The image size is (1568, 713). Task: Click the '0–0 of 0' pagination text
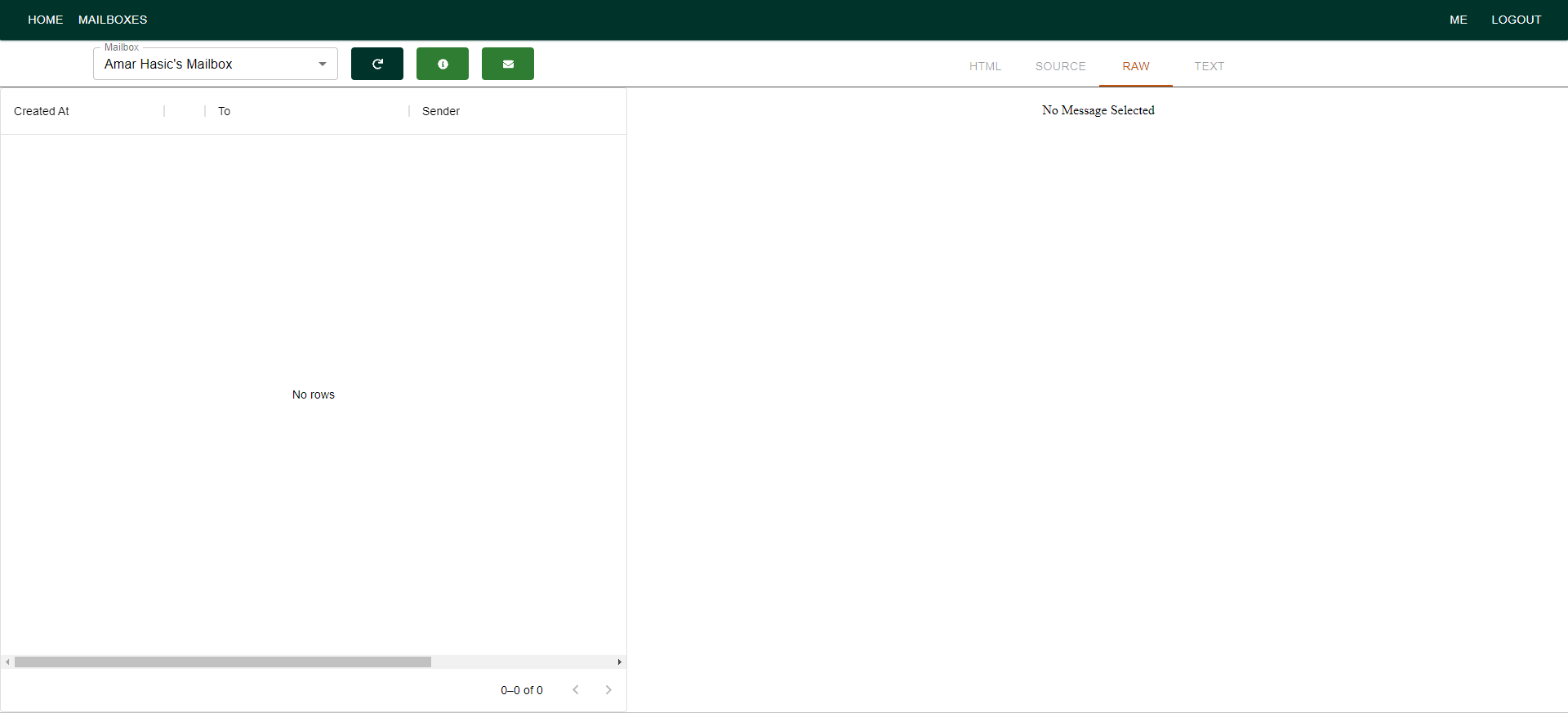click(x=522, y=690)
